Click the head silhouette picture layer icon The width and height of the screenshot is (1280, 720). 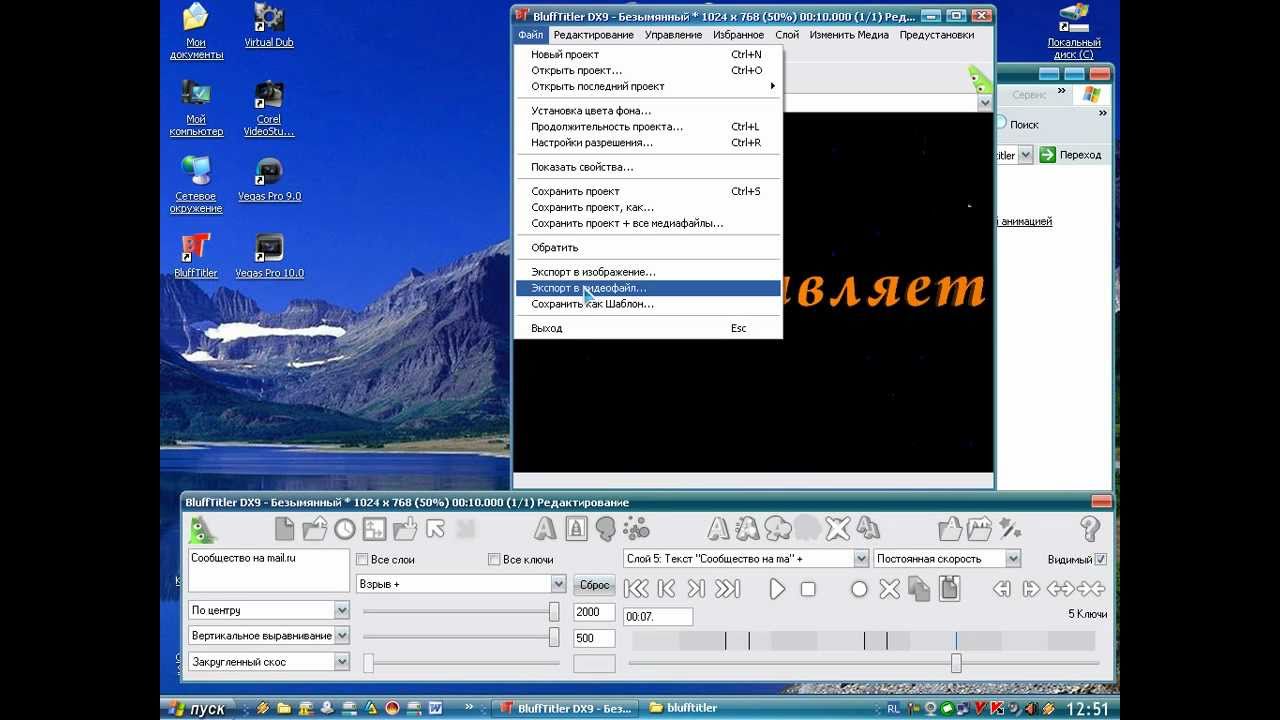tap(605, 528)
